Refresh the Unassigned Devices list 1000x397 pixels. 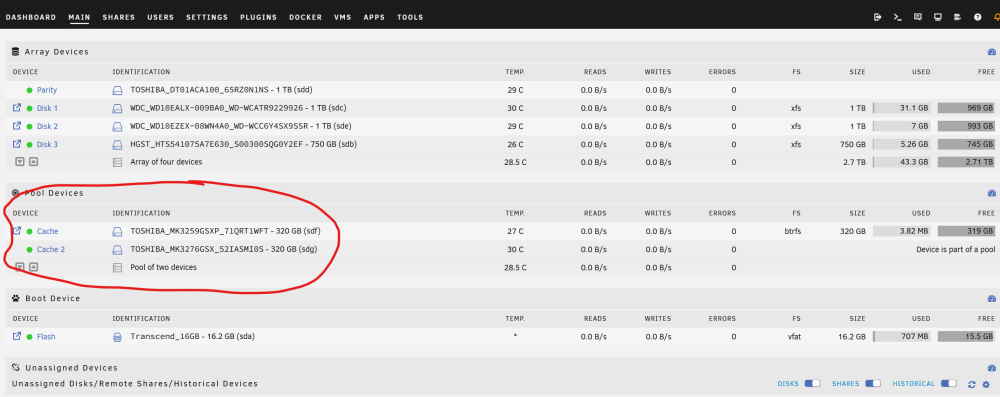[x=972, y=384]
